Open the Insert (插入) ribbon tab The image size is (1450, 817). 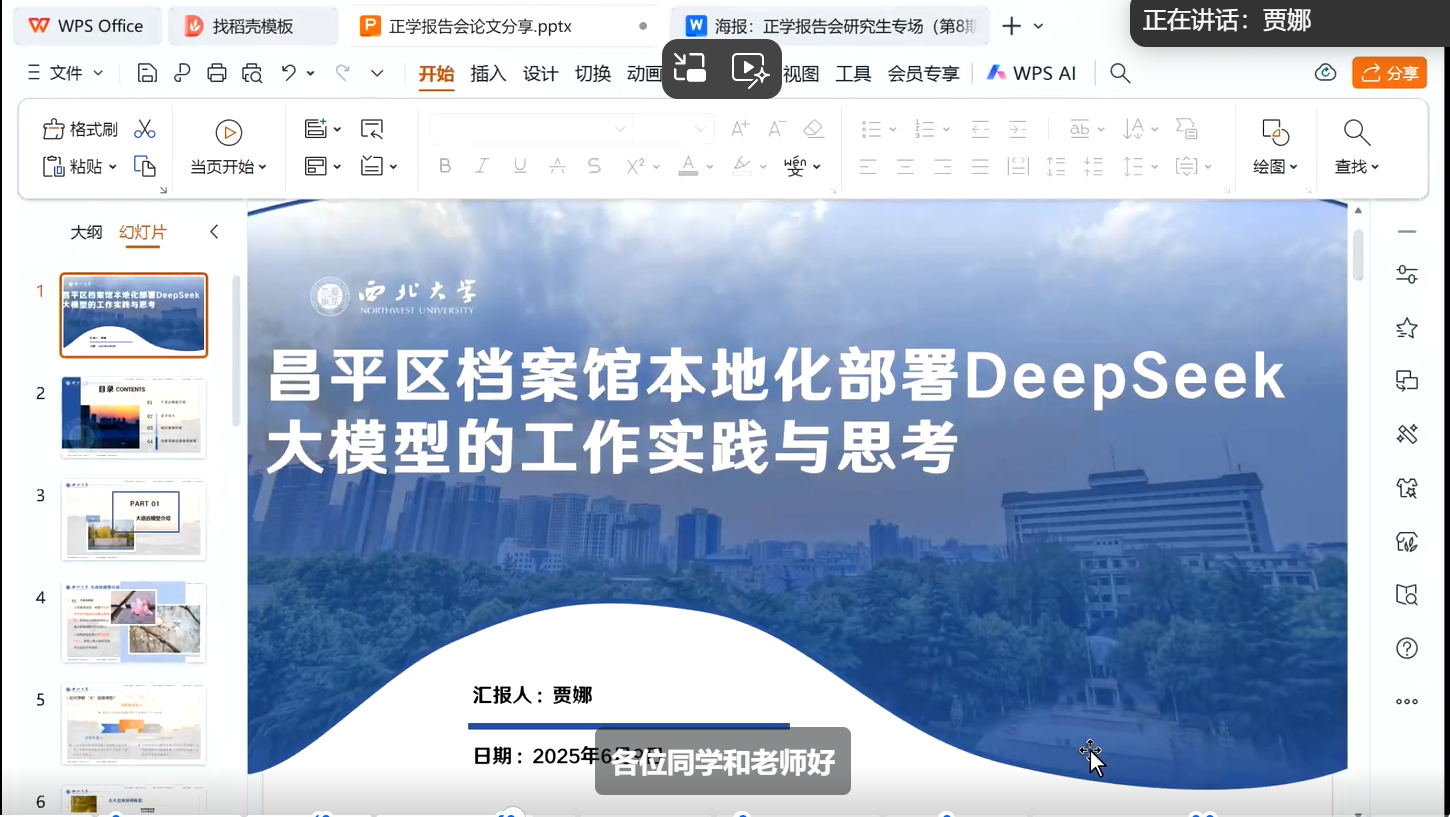[488, 73]
